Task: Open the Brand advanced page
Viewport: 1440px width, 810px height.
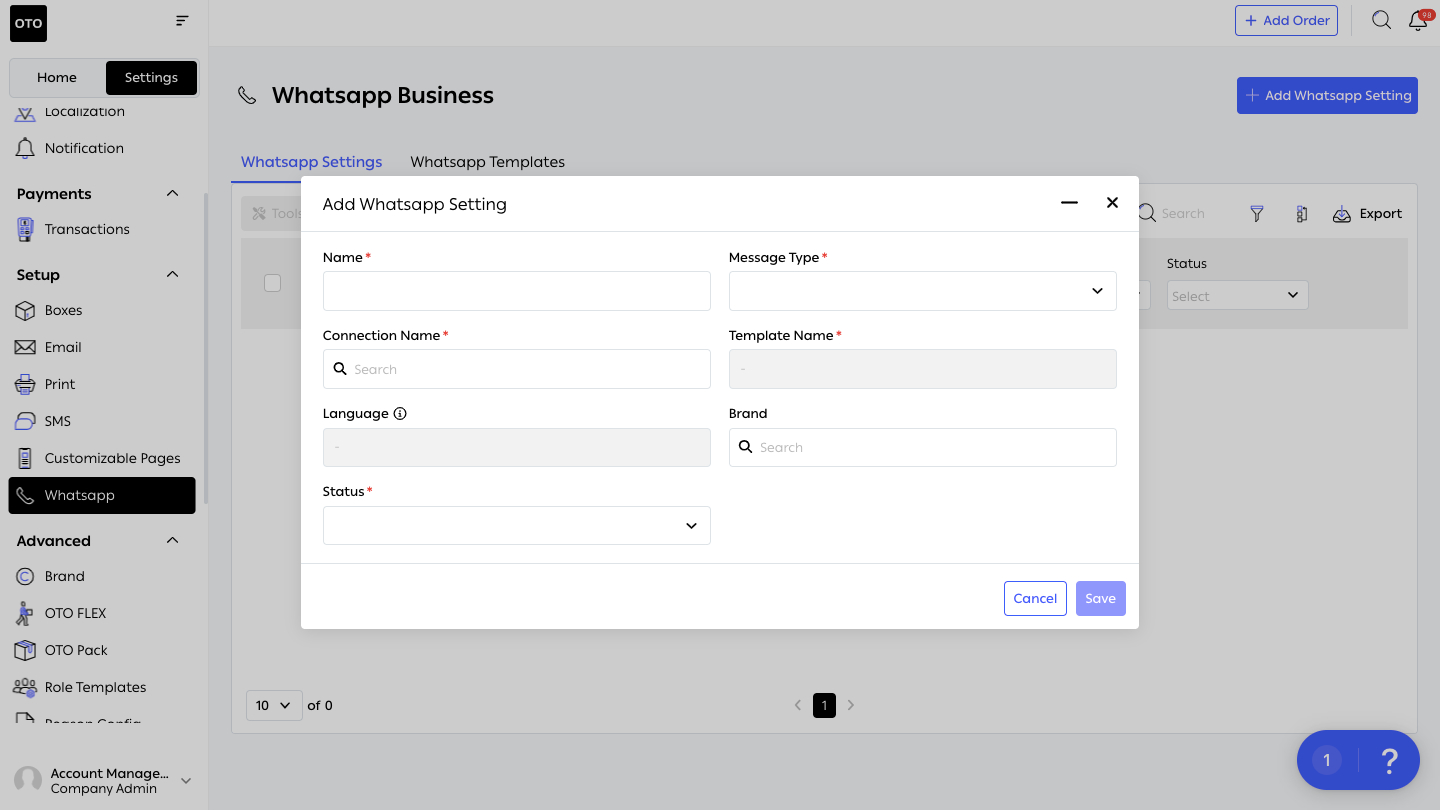Action: click(64, 576)
